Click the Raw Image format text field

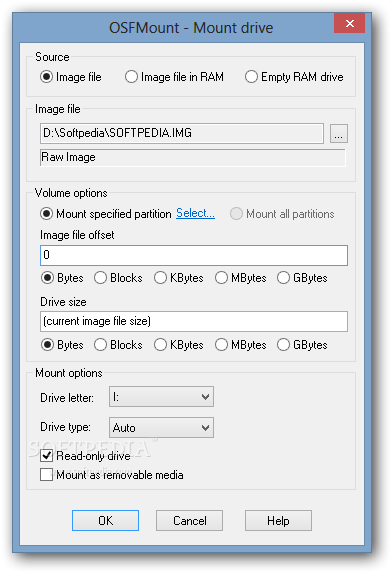point(193,158)
